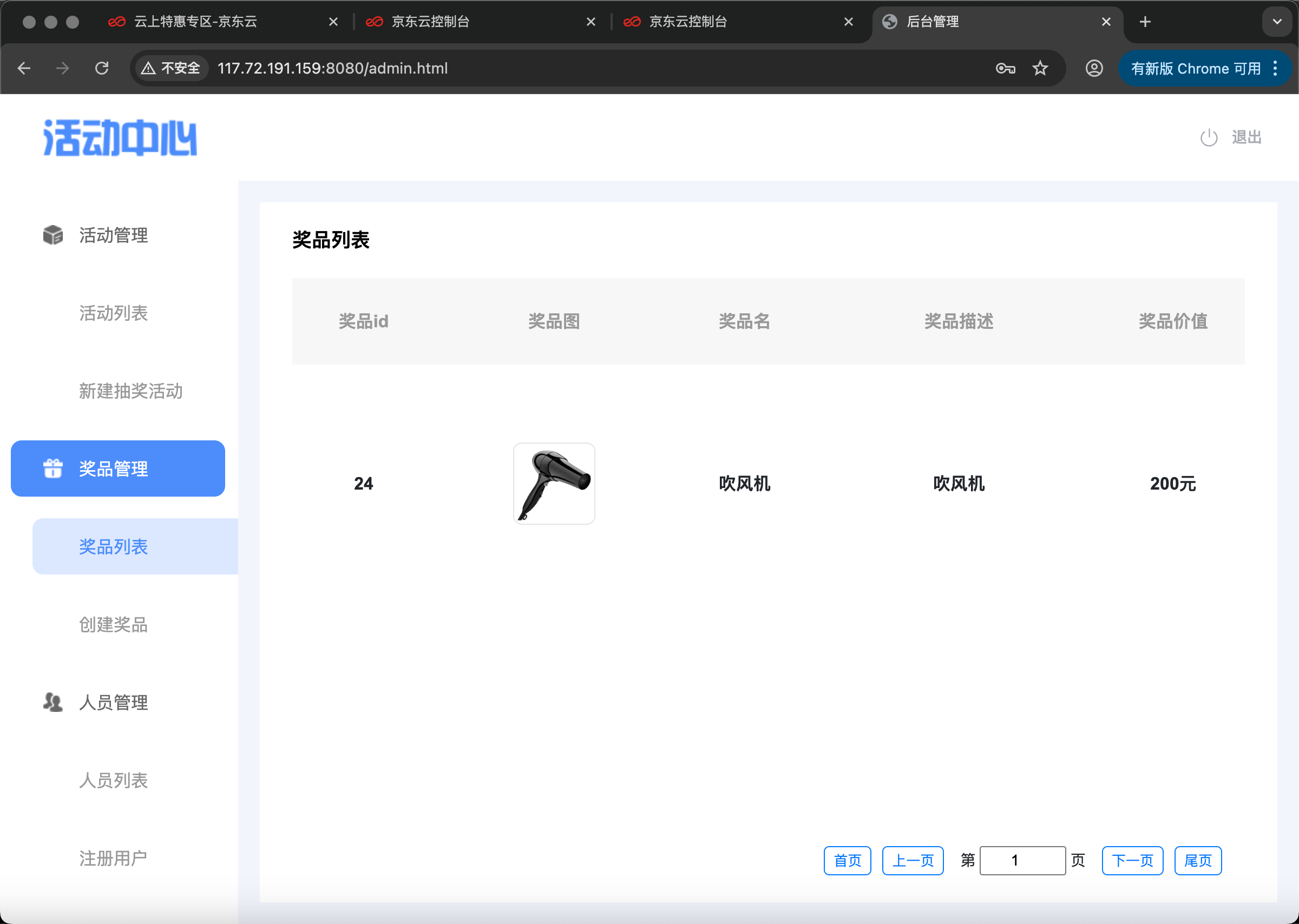Image resolution: width=1299 pixels, height=924 pixels.
Task: Open the tab search dropdown arrow
Action: (1277, 22)
